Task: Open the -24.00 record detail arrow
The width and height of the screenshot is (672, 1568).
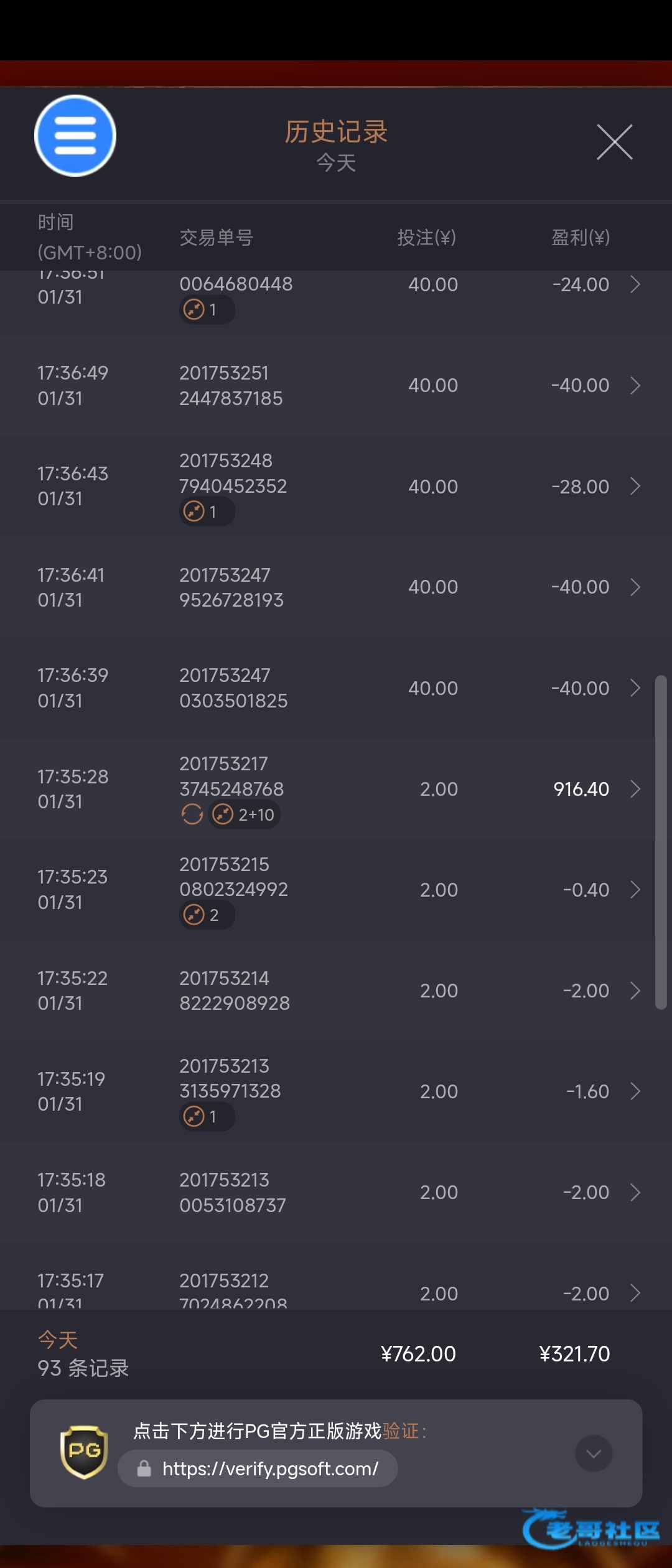Action: [635, 285]
